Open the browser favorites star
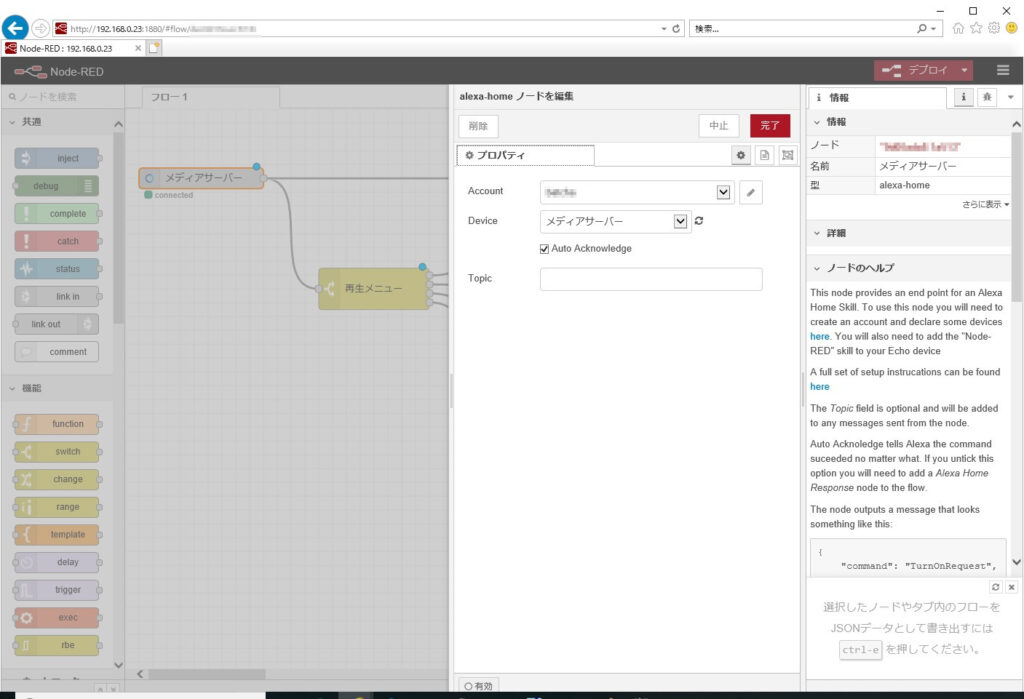 (976, 28)
